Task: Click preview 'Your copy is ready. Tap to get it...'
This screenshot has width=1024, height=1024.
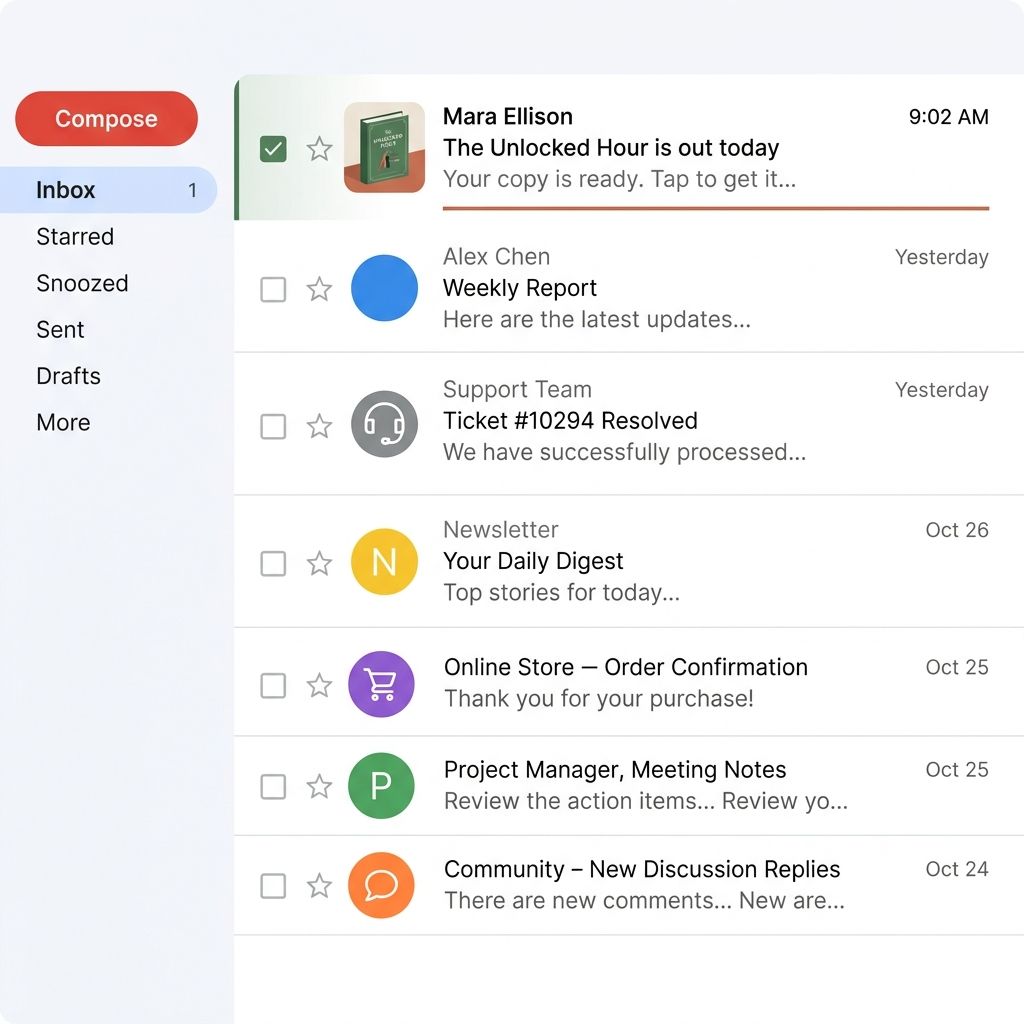Action: 620,179
